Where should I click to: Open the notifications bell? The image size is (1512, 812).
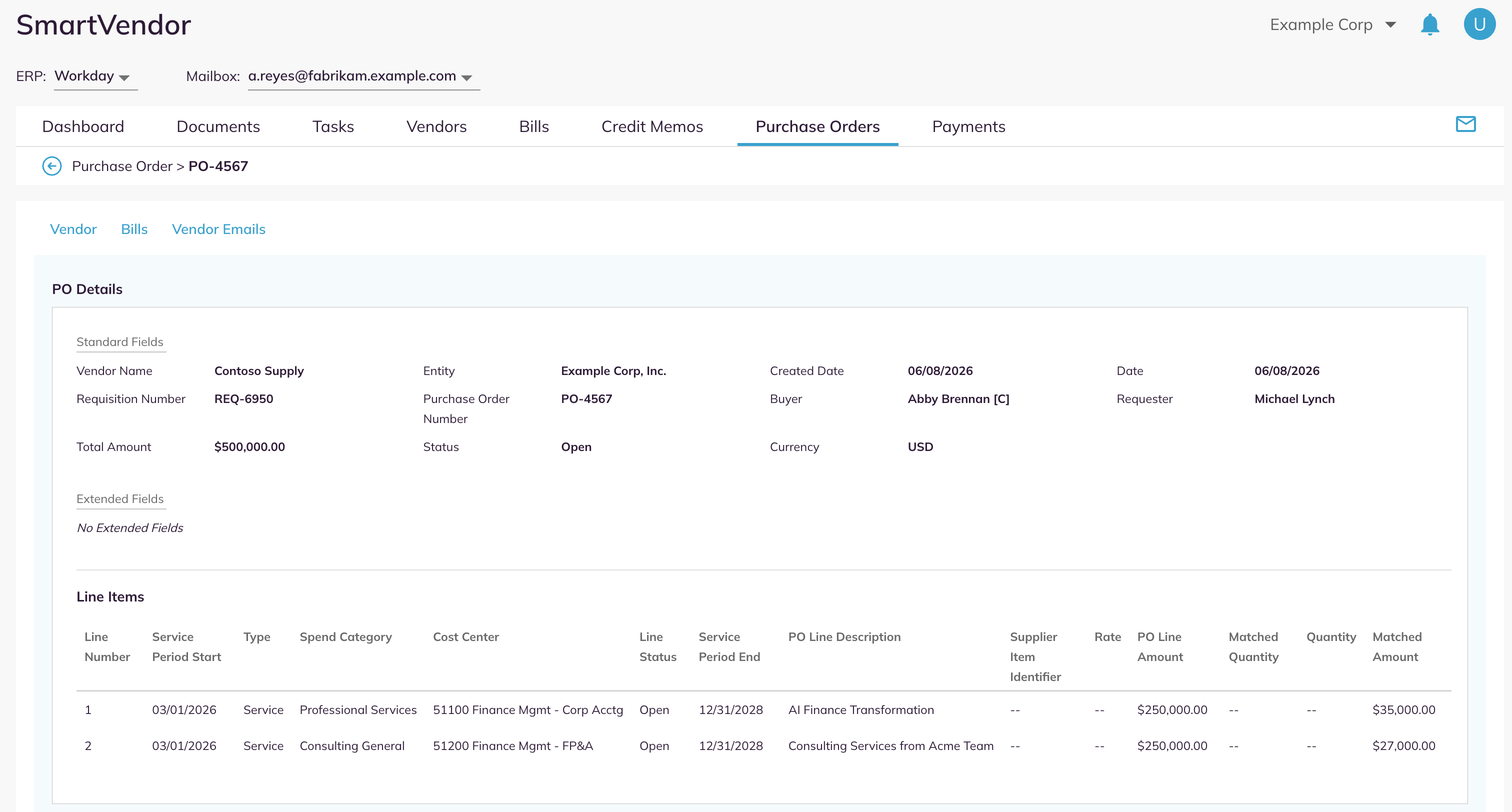pos(1430,24)
